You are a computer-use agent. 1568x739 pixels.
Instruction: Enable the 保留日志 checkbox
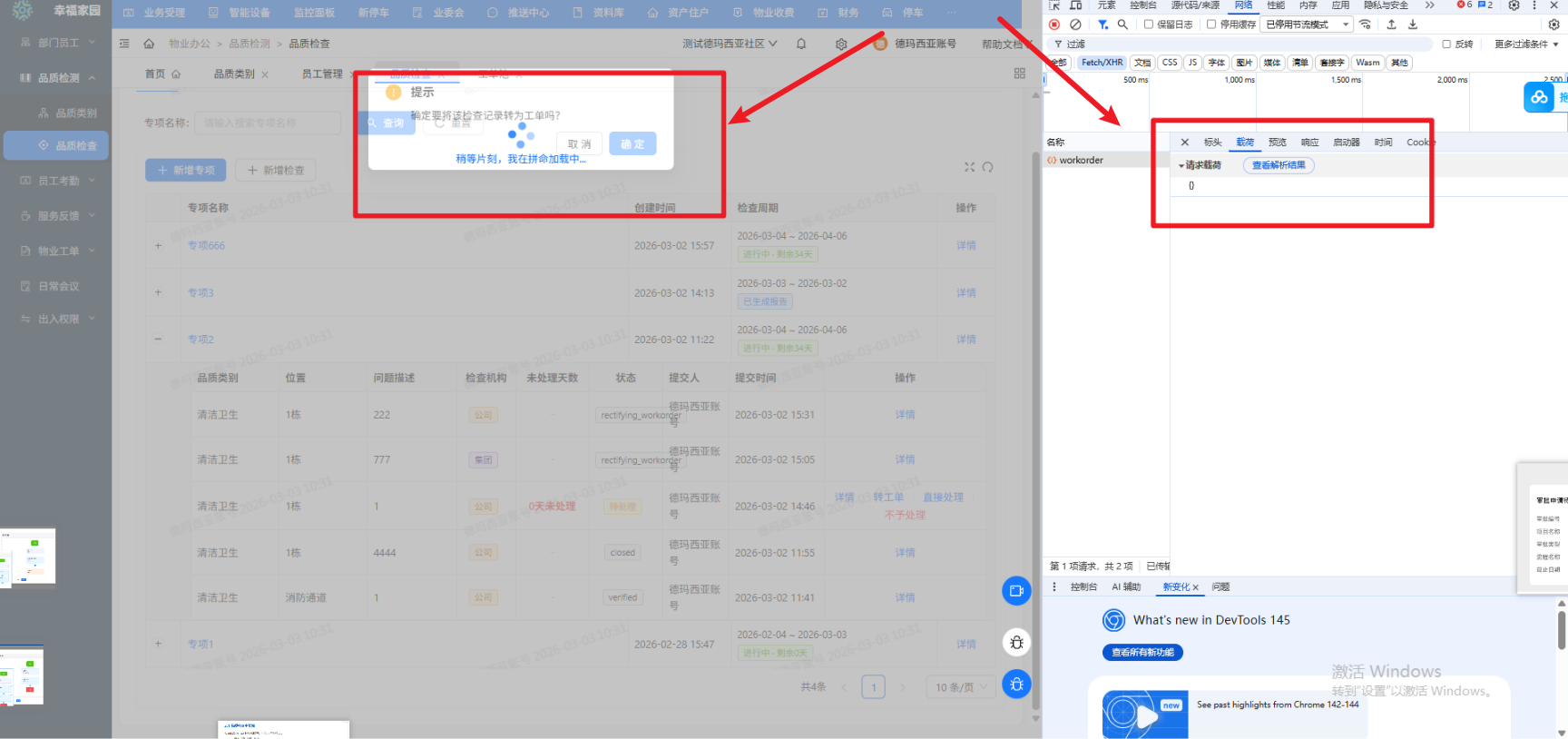1149,25
